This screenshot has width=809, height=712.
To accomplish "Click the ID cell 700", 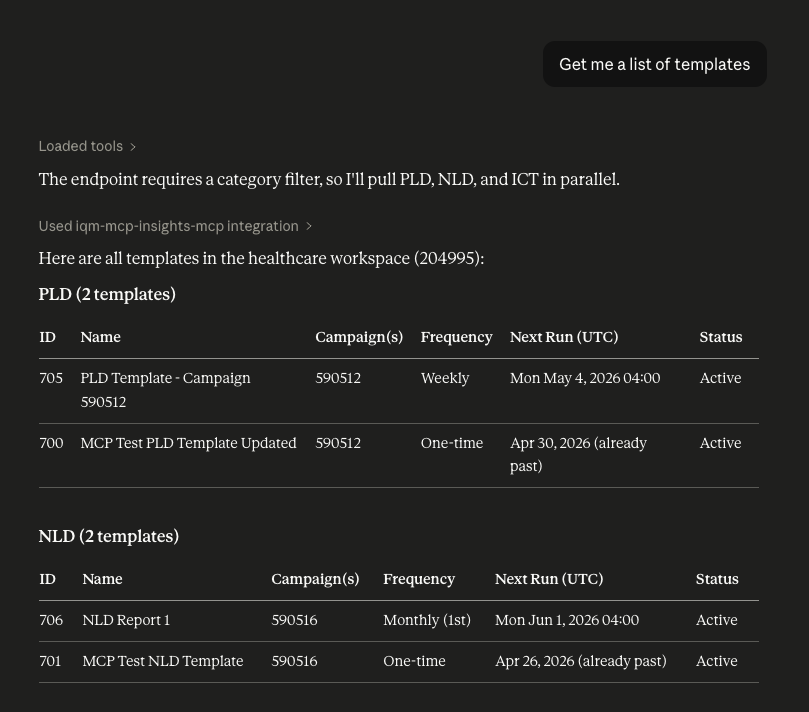I will (51, 443).
